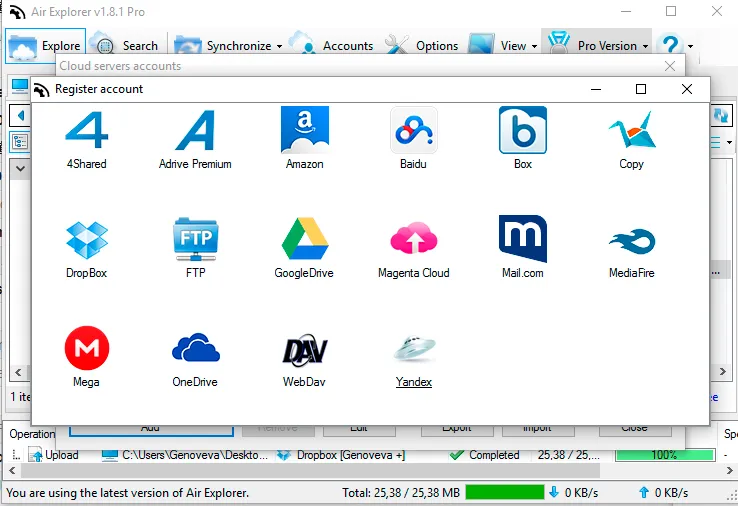738x506 pixels.
Task: Select the Mega account icon
Action: (87, 348)
